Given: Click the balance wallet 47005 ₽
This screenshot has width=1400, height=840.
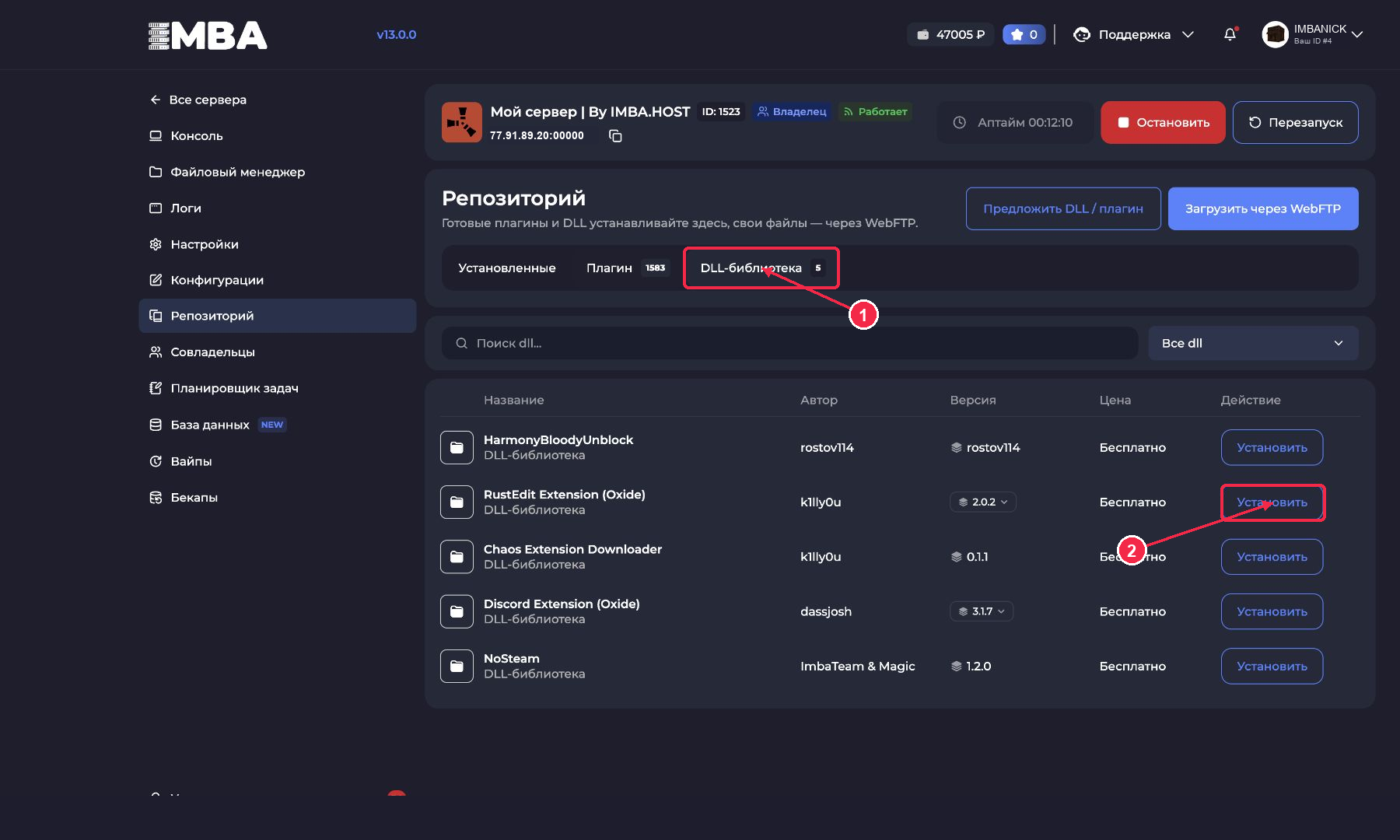Looking at the screenshot, I should tap(950, 34).
